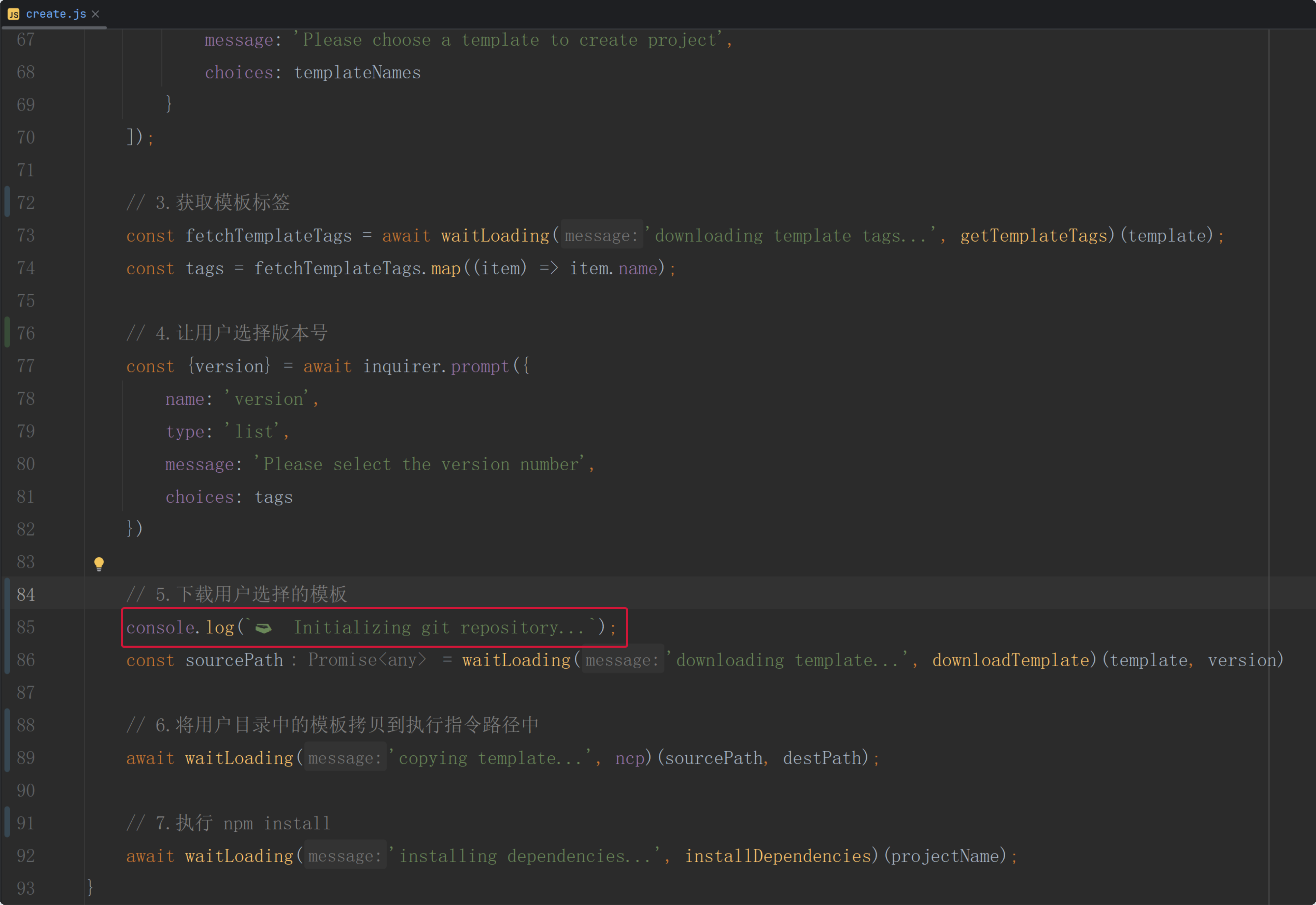Click the installDependencies function name

777,856
